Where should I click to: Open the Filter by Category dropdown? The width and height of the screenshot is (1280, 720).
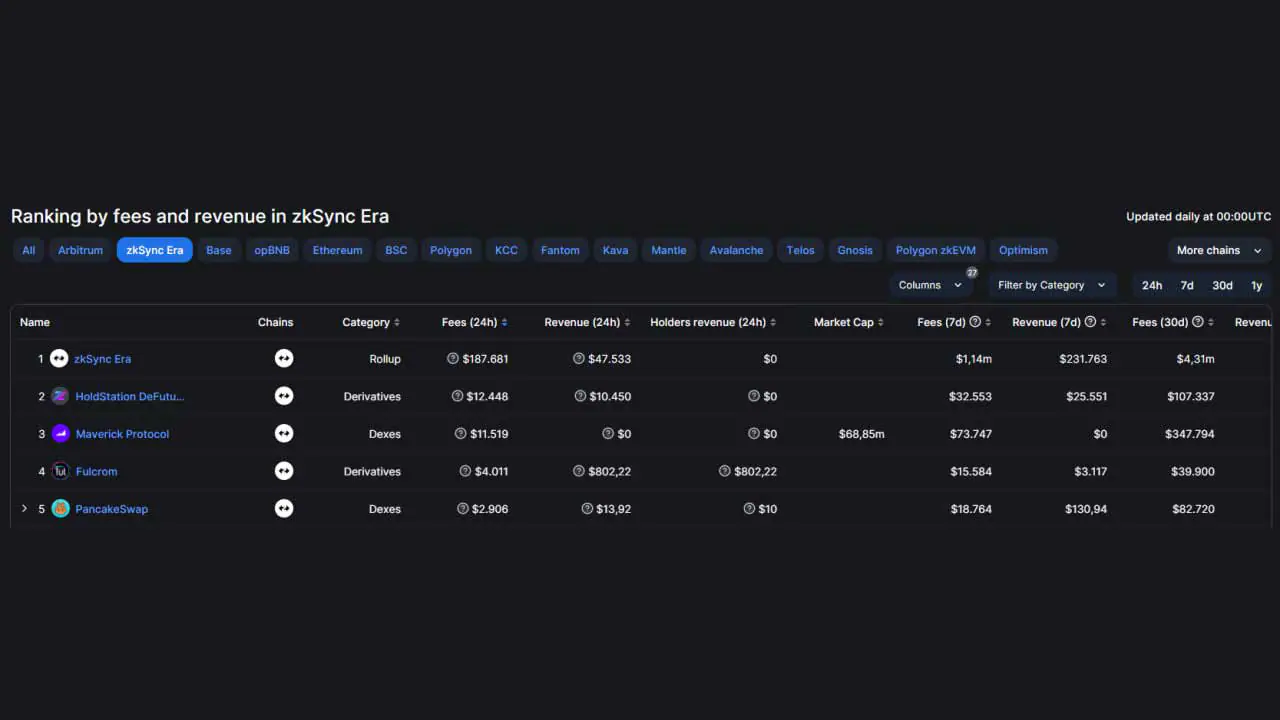click(1051, 285)
